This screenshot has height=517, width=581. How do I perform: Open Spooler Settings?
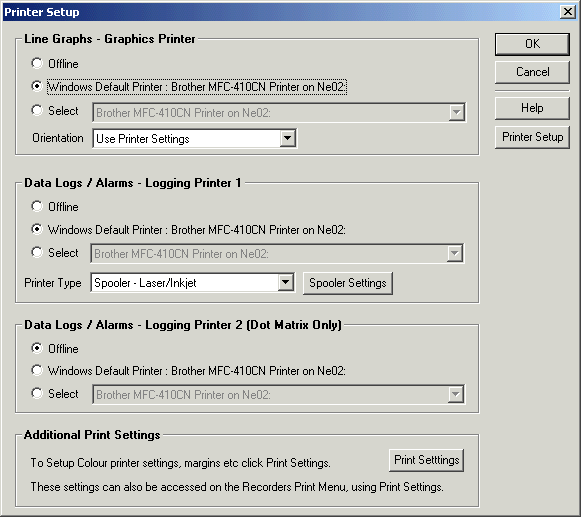pyautogui.click(x=348, y=283)
